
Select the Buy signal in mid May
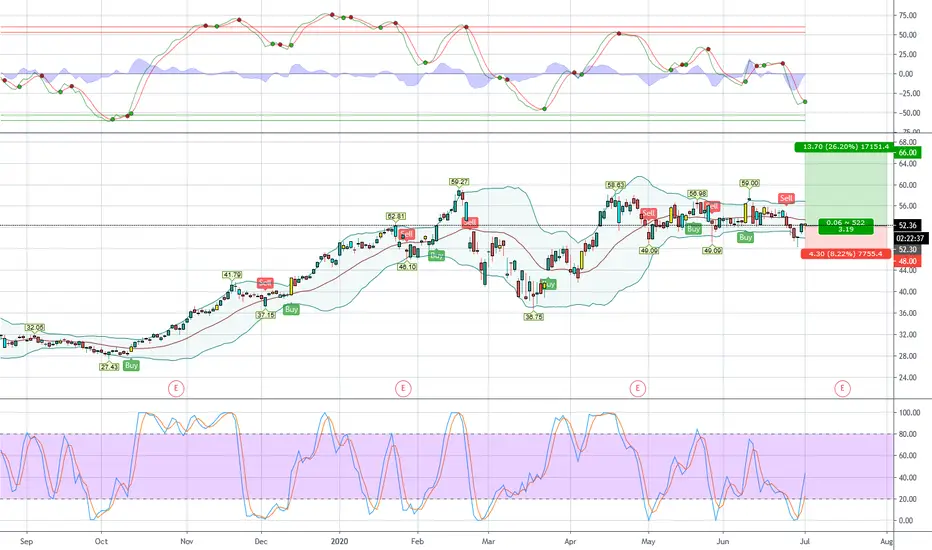(x=693, y=229)
